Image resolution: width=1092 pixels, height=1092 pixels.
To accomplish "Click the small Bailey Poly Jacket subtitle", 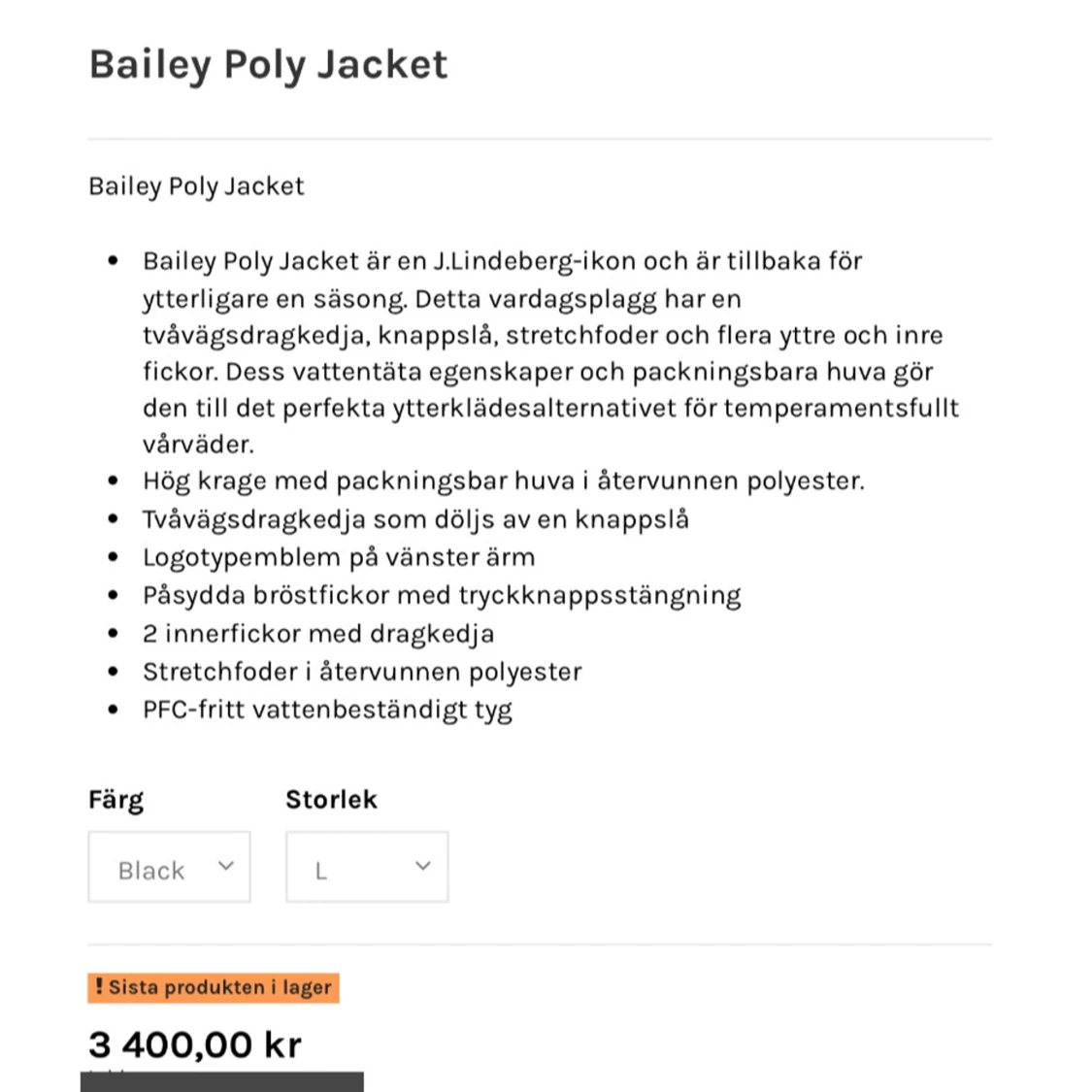I will pyautogui.click(x=196, y=185).
